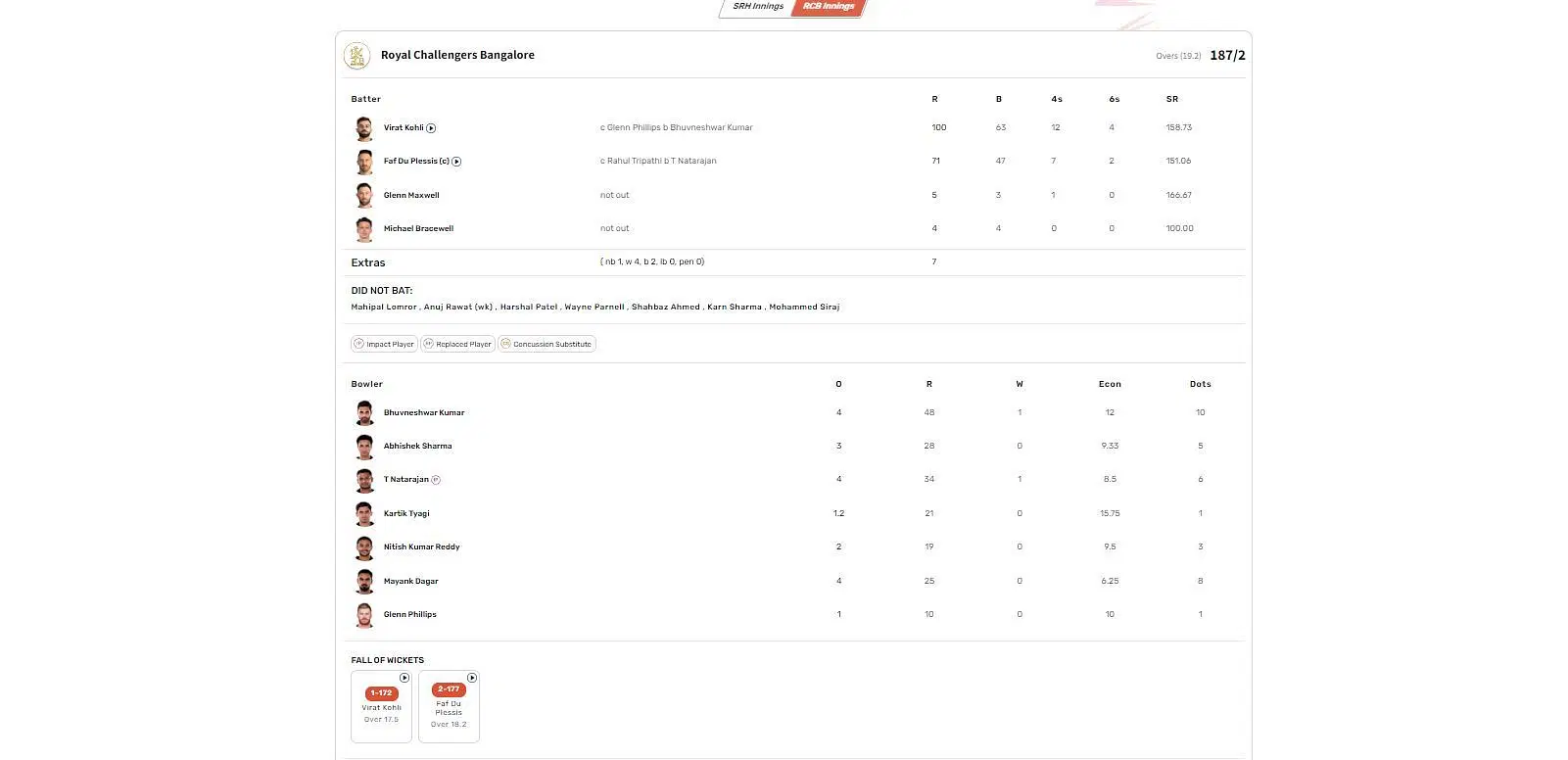Click Virat Kohli's runs value 100
Viewport: 1568px width, 760px height.
(938, 127)
